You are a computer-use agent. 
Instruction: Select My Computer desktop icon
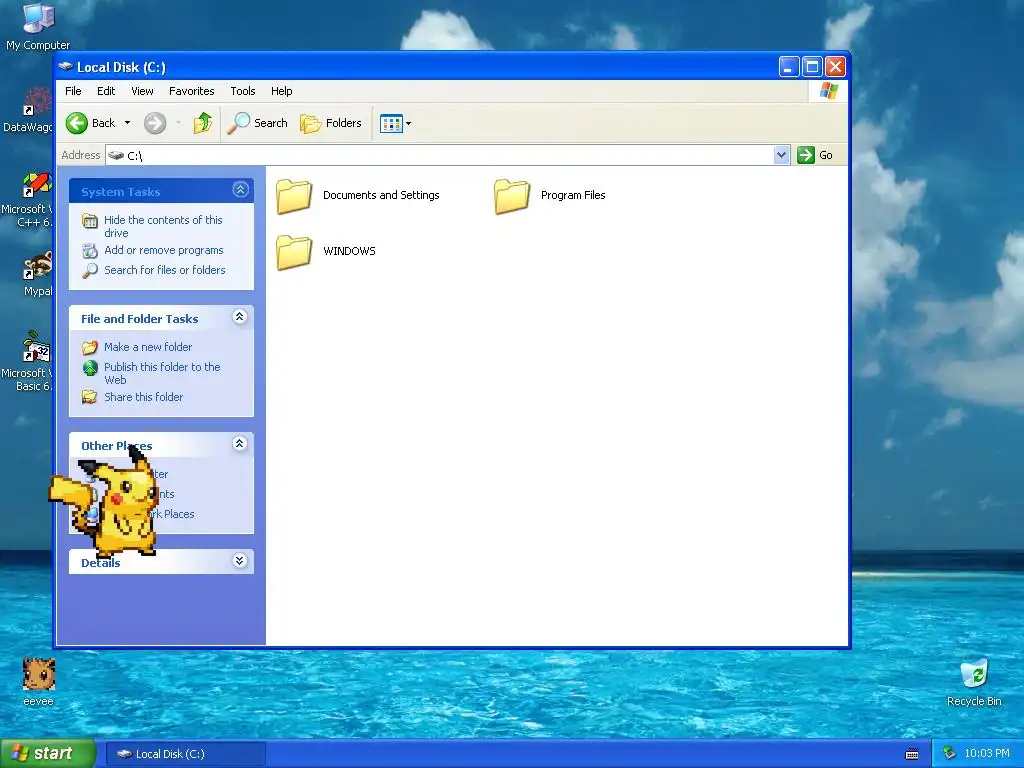pos(38,26)
